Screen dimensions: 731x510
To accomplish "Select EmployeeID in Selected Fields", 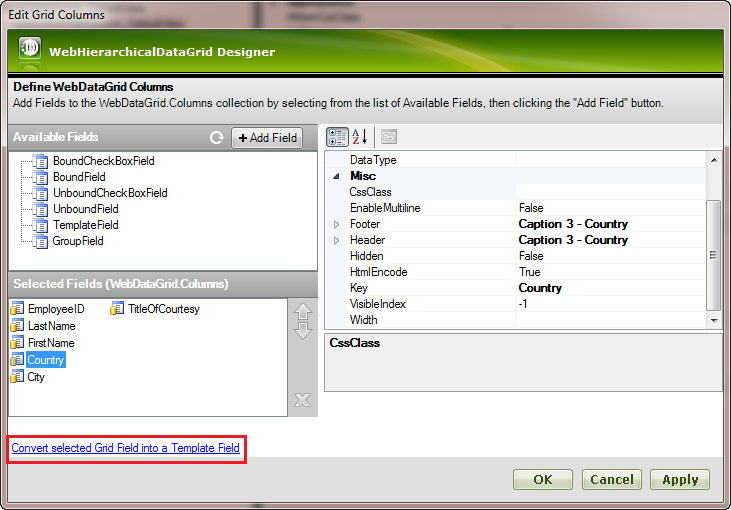I will tap(55, 309).
